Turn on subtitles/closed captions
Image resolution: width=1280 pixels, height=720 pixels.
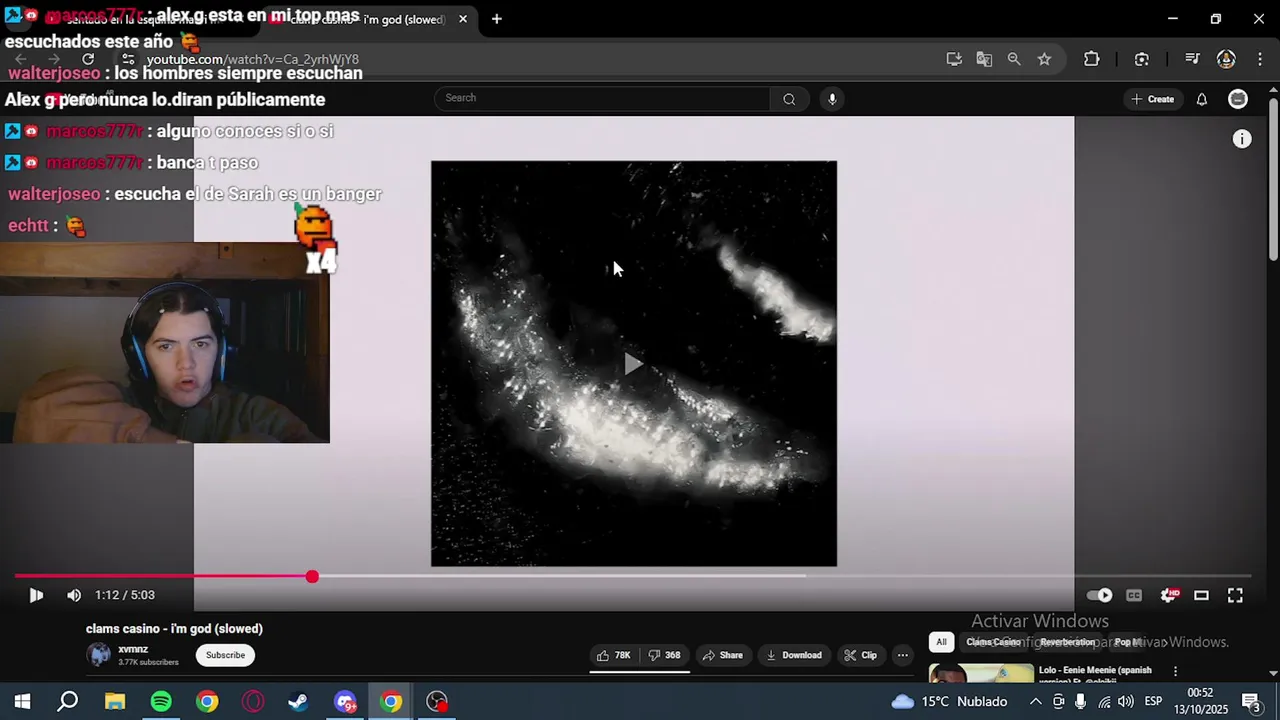(x=1134, y=595)
